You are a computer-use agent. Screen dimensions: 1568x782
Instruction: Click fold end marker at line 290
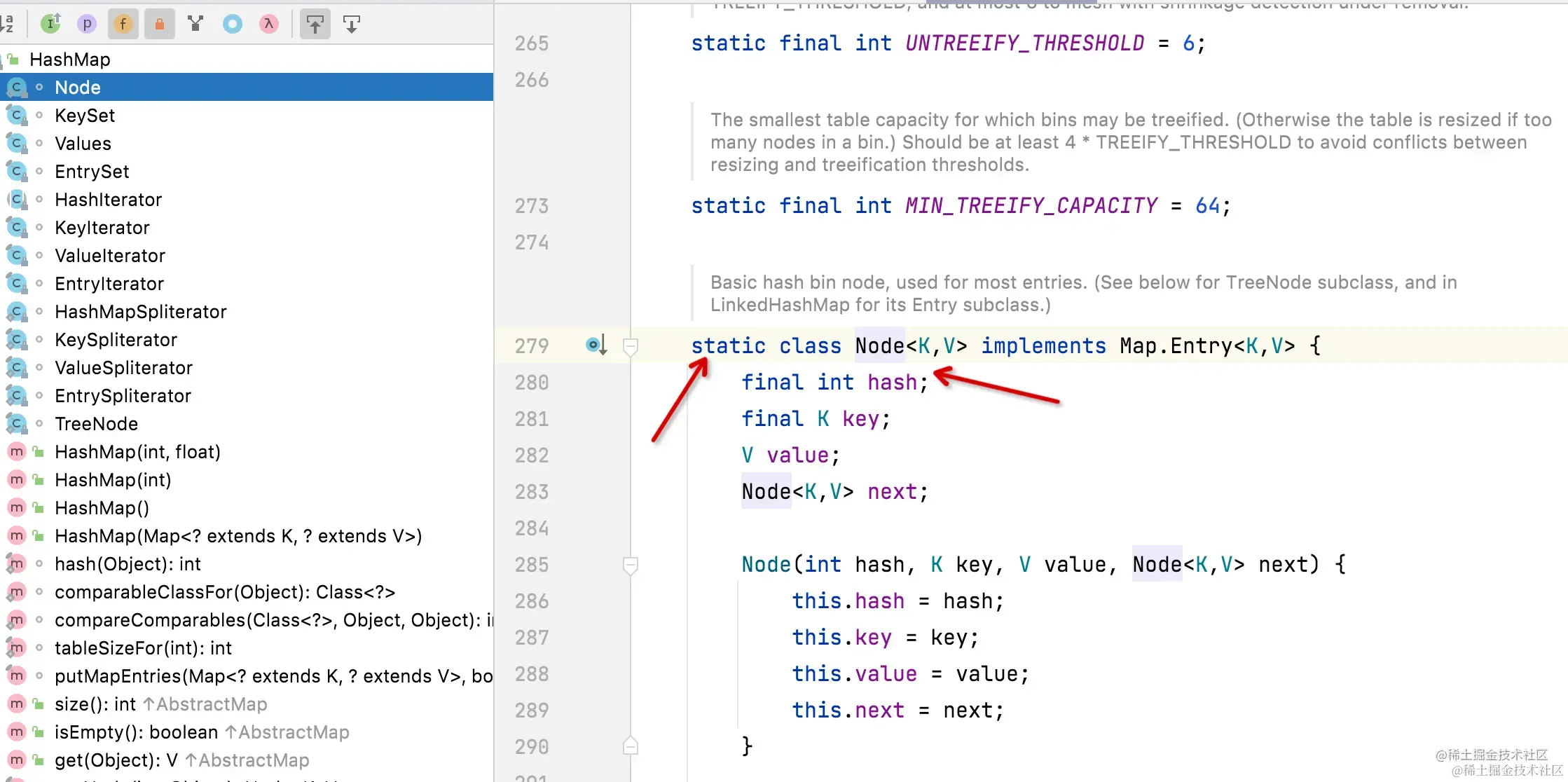pyautogui.click(x=630, y=746)
